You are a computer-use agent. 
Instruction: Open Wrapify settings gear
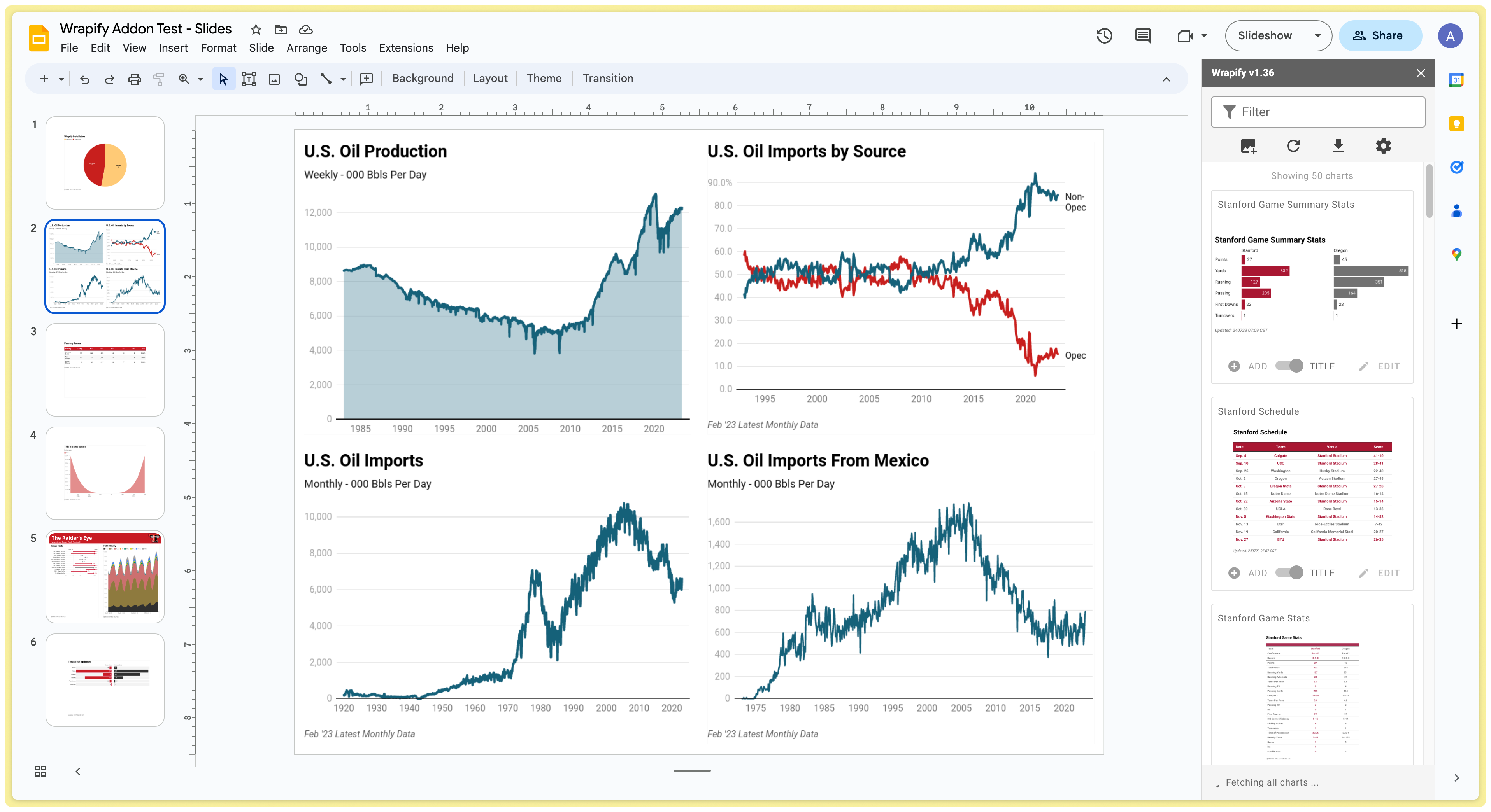(x=1383, y=146)
